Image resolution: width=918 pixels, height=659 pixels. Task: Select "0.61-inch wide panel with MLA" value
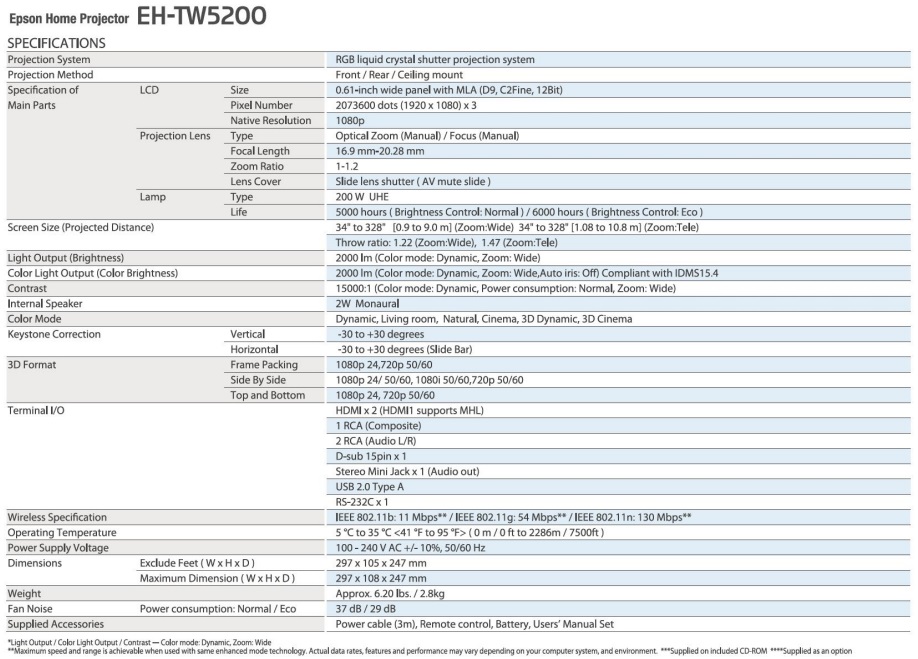(x=449, y=90)
